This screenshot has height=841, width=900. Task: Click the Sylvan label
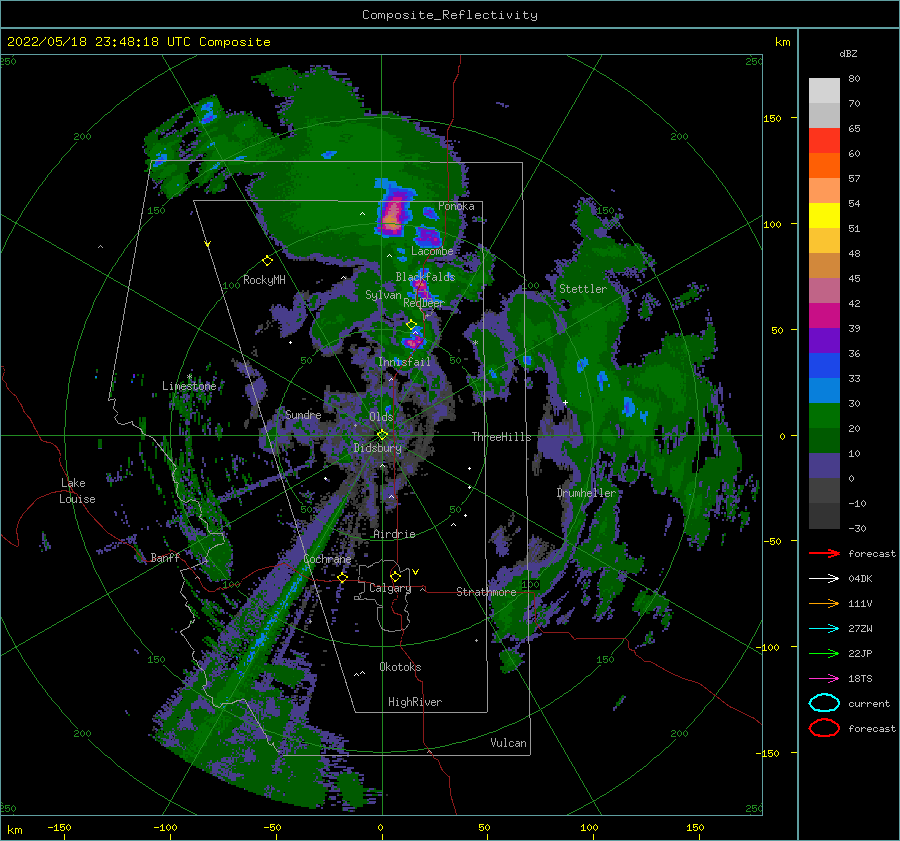click(383, 295)
